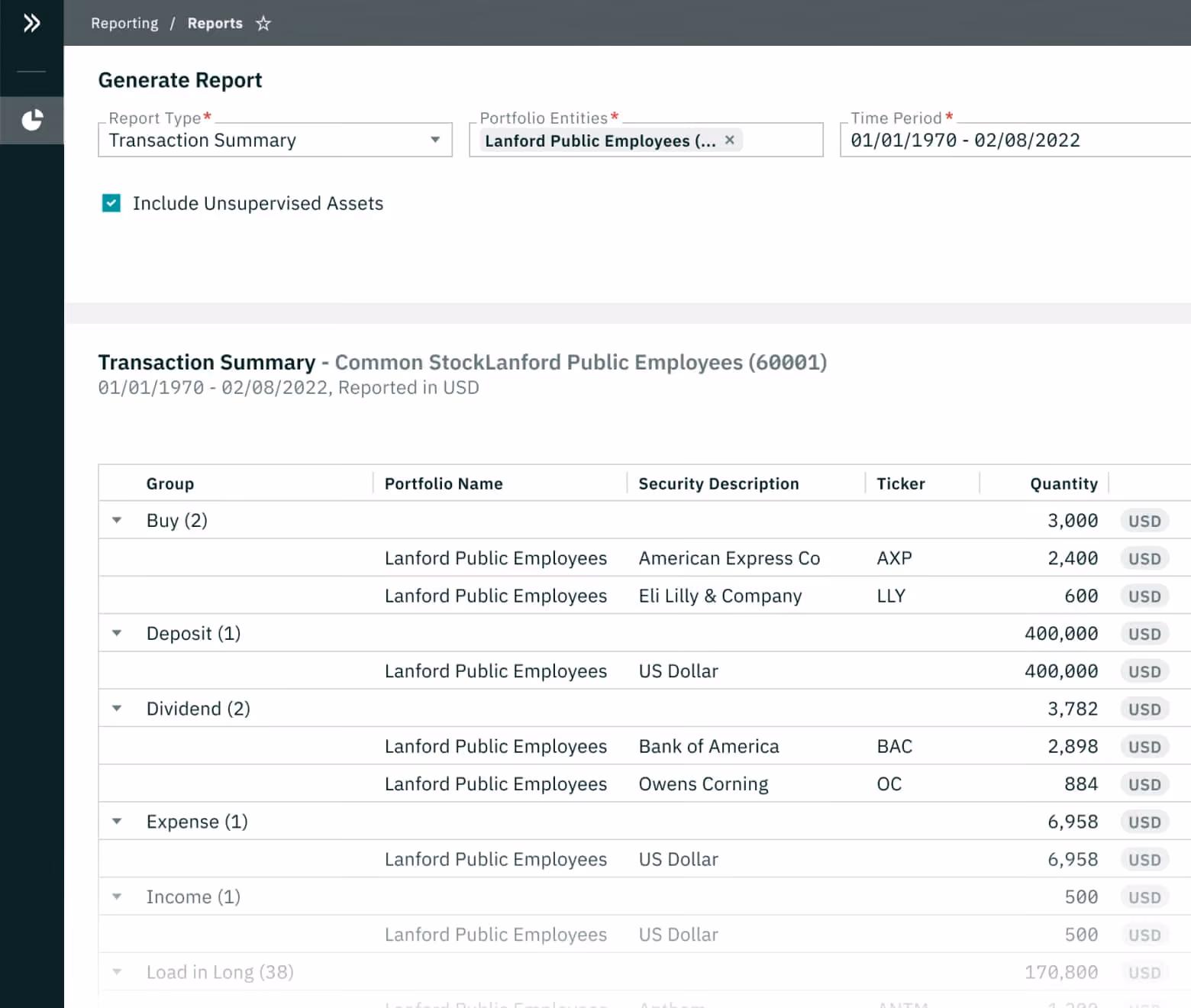Image resolution: width=1191 pixels, height=1008 pixels.
Task: Favorite this page with the star icon
Action: [x=263, y=24]
